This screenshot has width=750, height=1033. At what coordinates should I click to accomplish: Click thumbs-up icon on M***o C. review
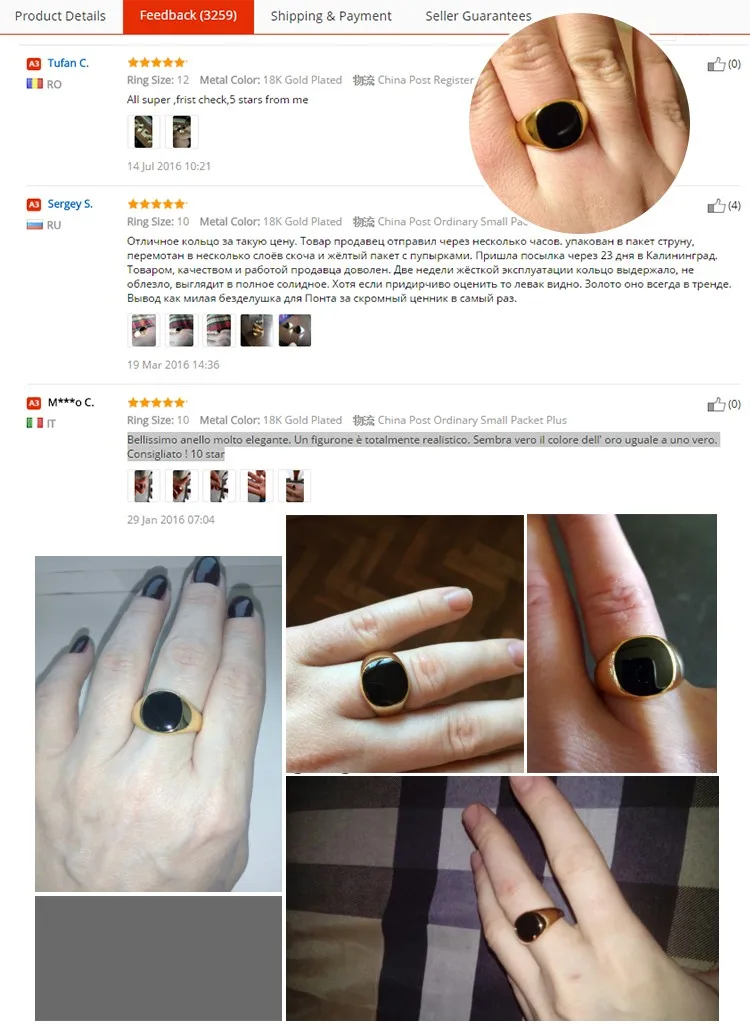[x=716, y=404]
